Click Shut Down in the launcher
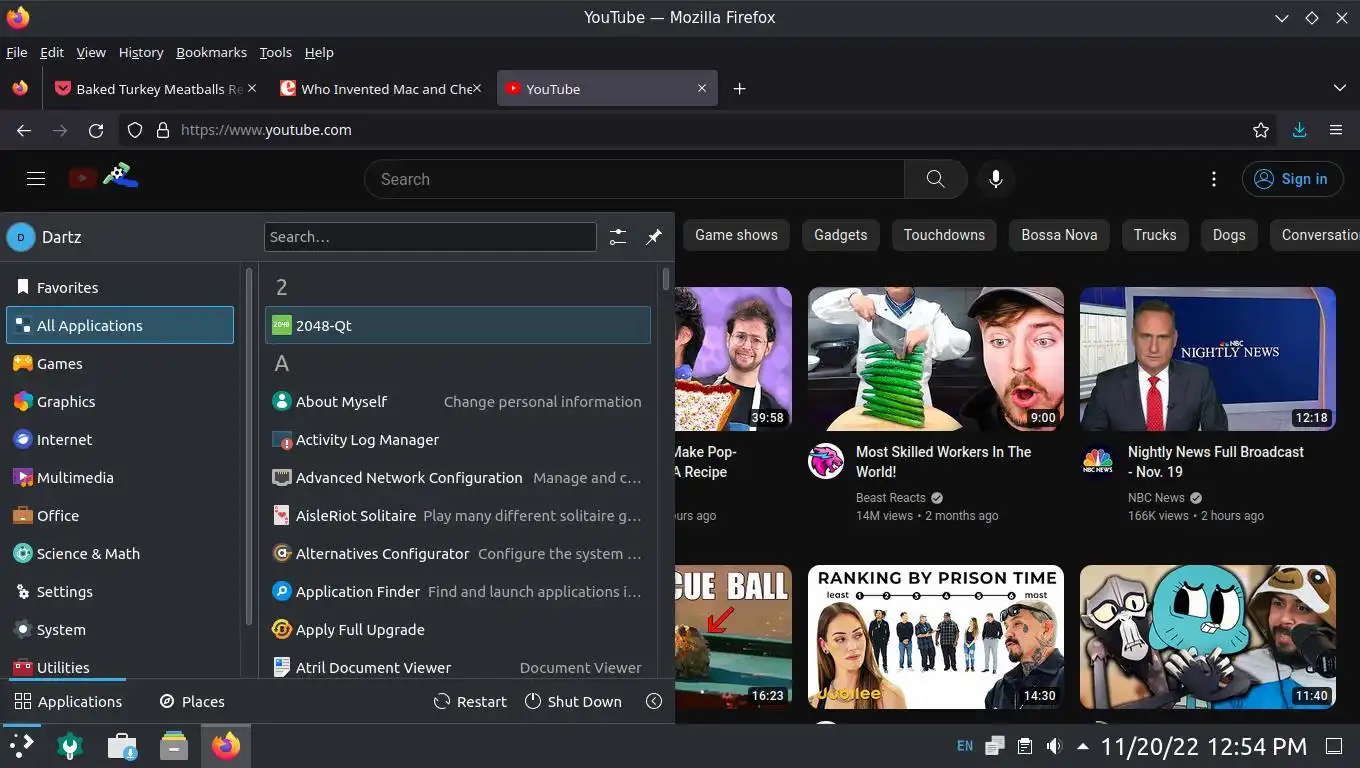 pyautogui.click(x=573, y=701)
